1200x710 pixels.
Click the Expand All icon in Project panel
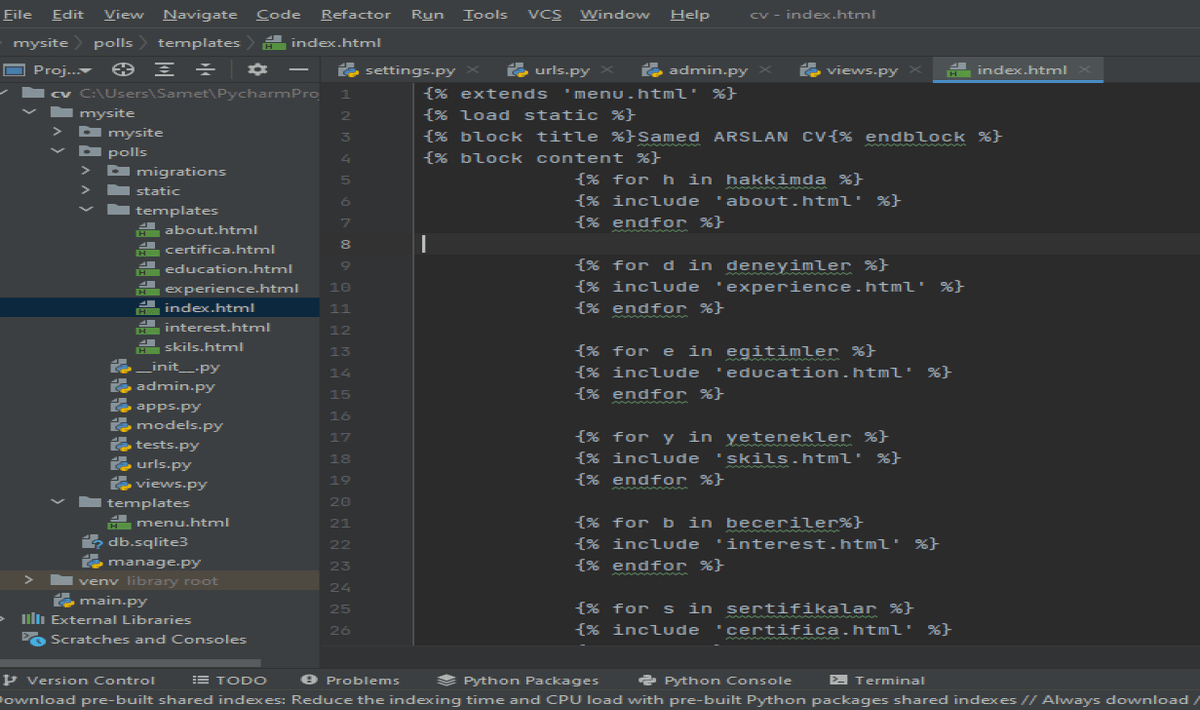point(164,70)
